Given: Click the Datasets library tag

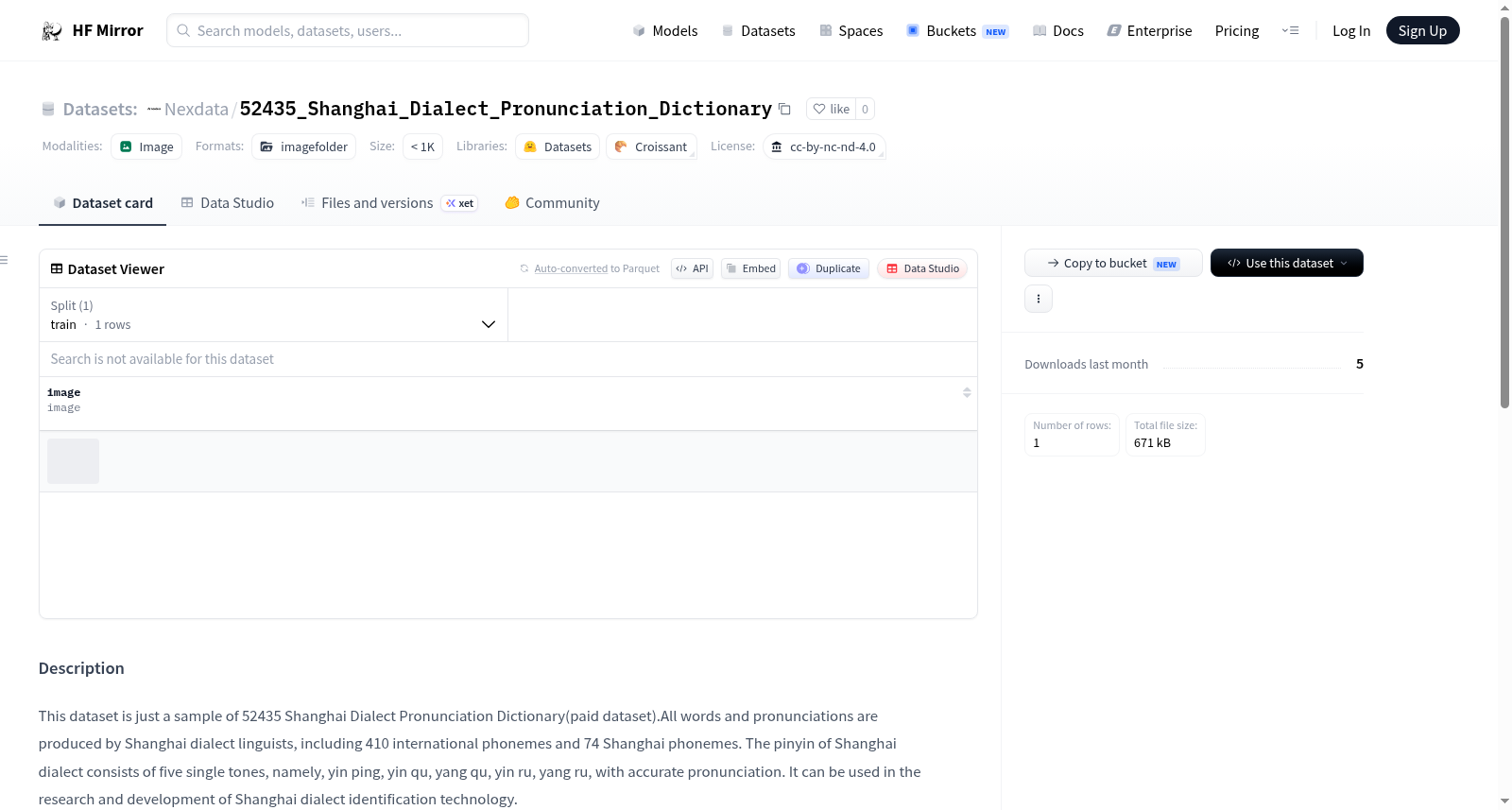Looking at the screenshot, I should coord(558,146).
